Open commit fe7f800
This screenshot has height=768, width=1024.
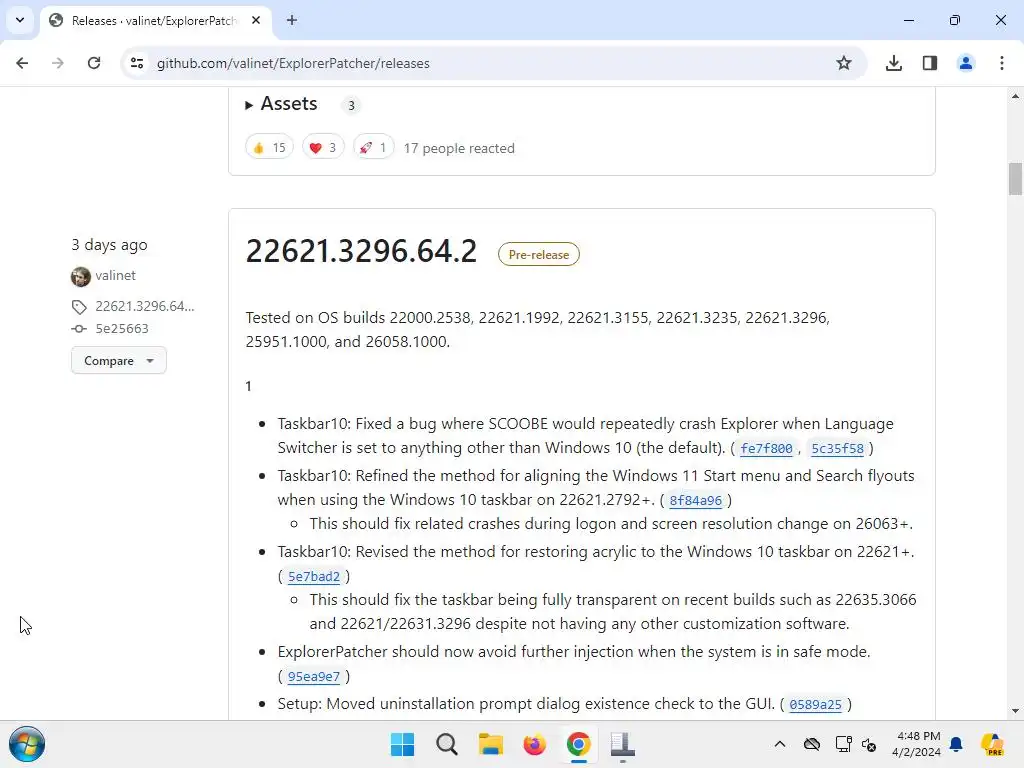click(766, 449)
